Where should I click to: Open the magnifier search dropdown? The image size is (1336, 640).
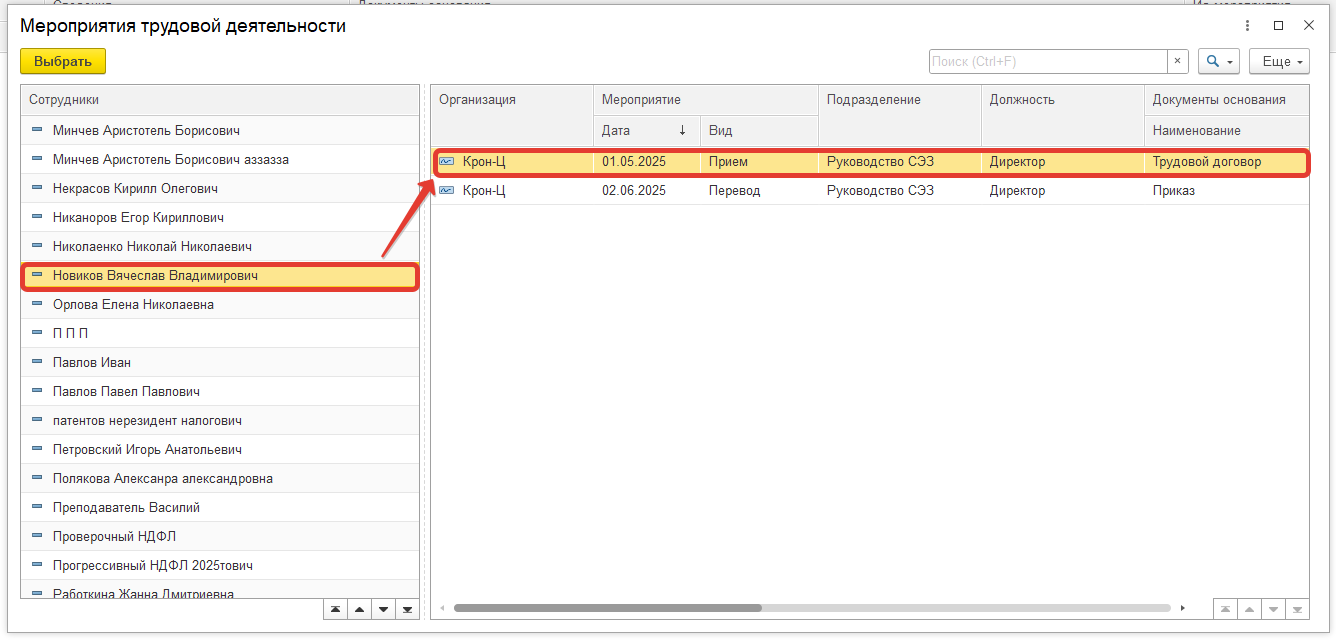[1218, 61]
